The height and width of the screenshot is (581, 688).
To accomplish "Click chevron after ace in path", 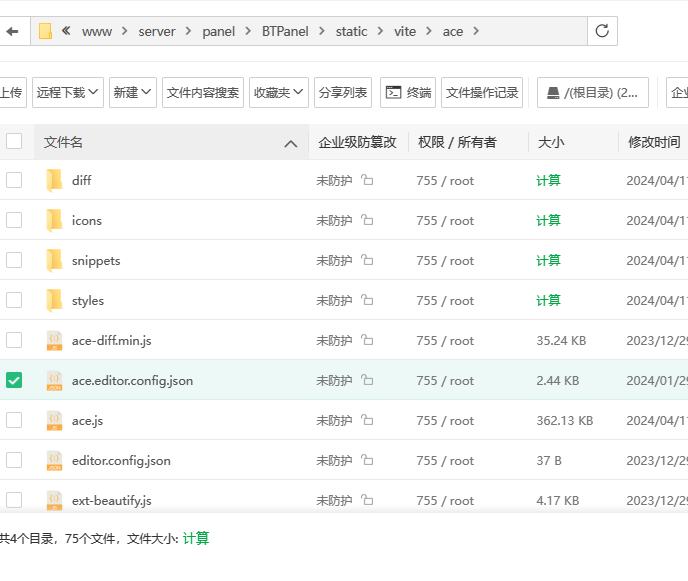I will [x=476, y=31].
